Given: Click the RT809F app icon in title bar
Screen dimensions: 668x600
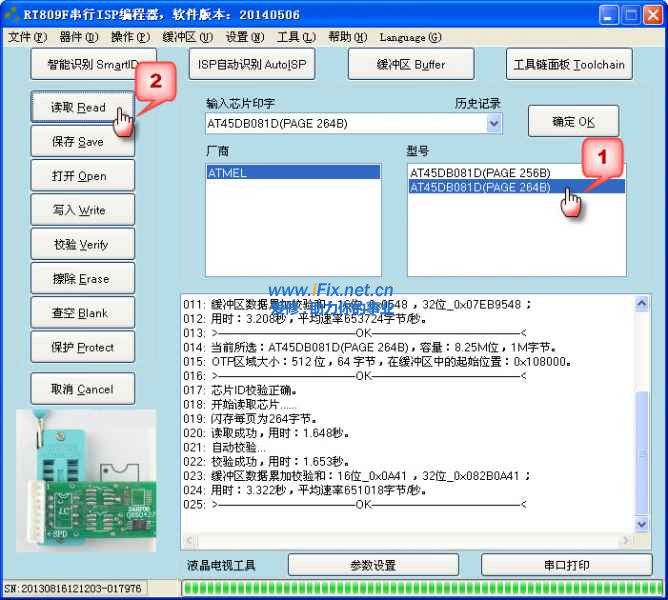Looking at the screenshot, I should tap(12, 14).
